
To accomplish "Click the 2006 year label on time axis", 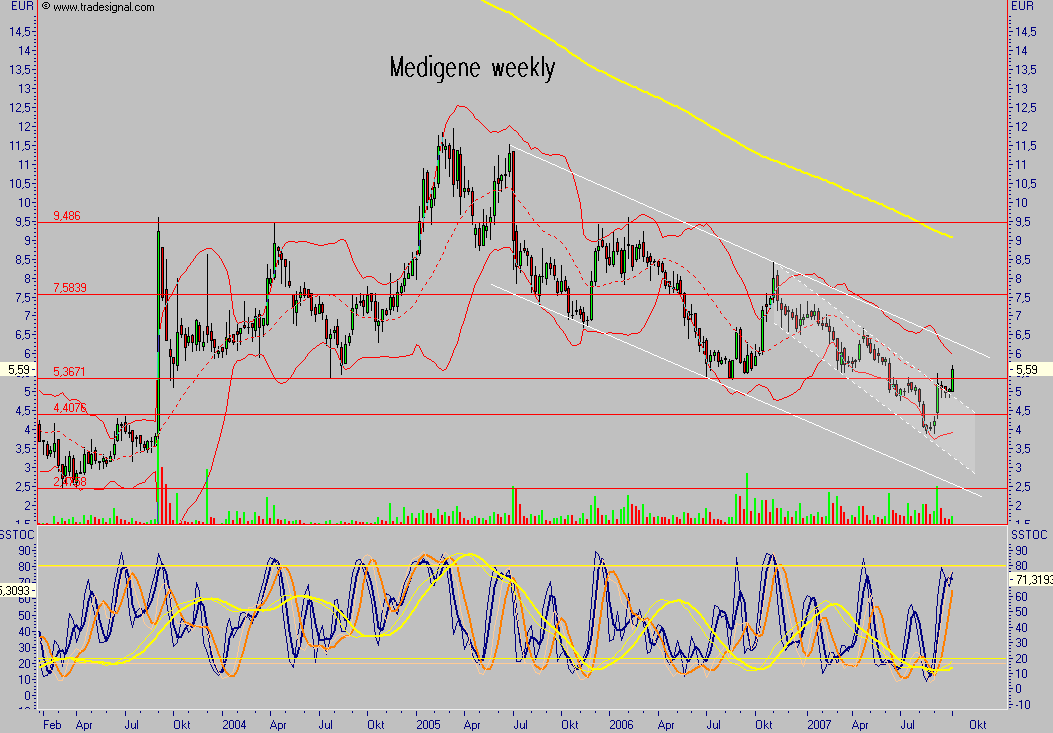I will coord(621,724).
